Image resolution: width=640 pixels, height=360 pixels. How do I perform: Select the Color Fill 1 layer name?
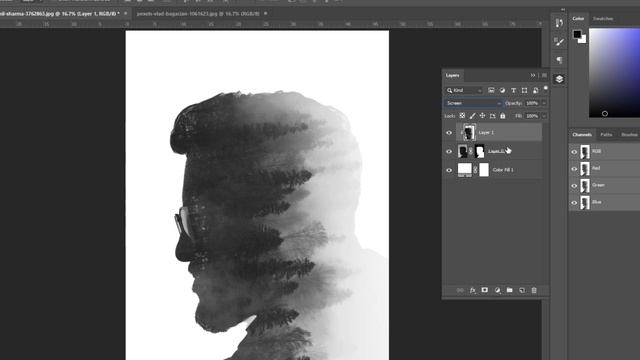[x=503, y=170]
